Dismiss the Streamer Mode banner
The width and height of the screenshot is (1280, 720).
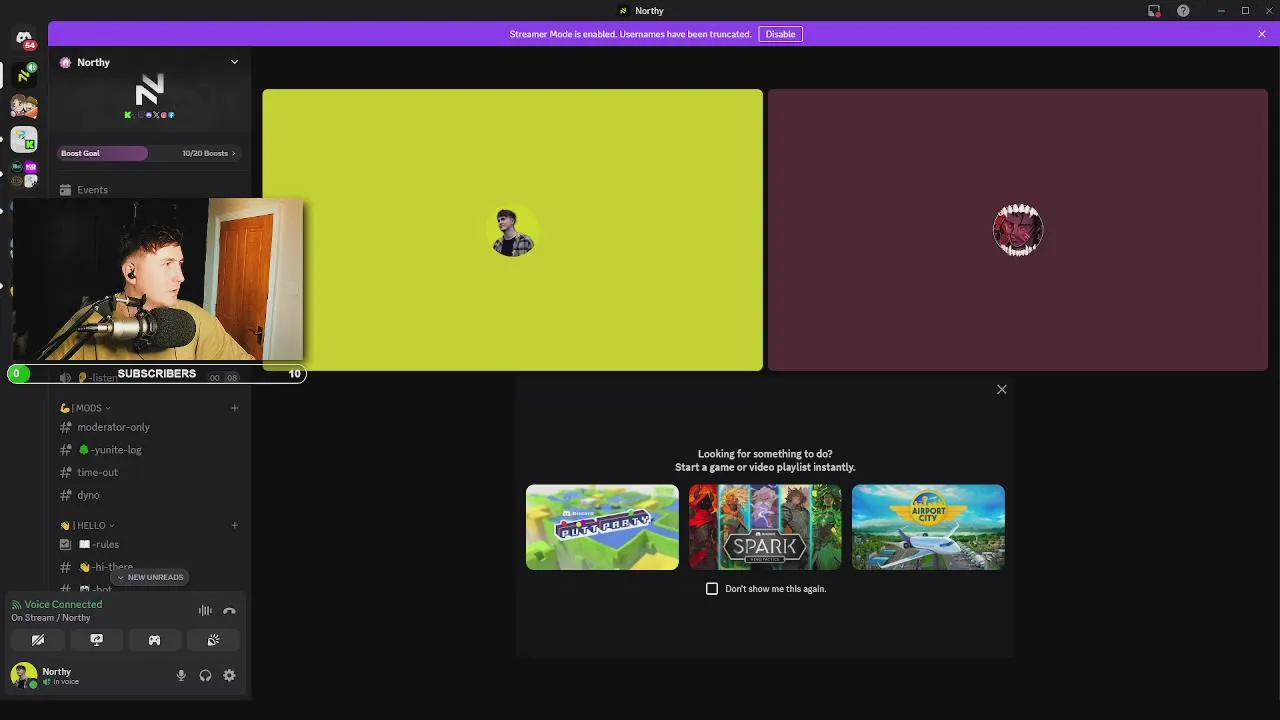(1262, 34)
